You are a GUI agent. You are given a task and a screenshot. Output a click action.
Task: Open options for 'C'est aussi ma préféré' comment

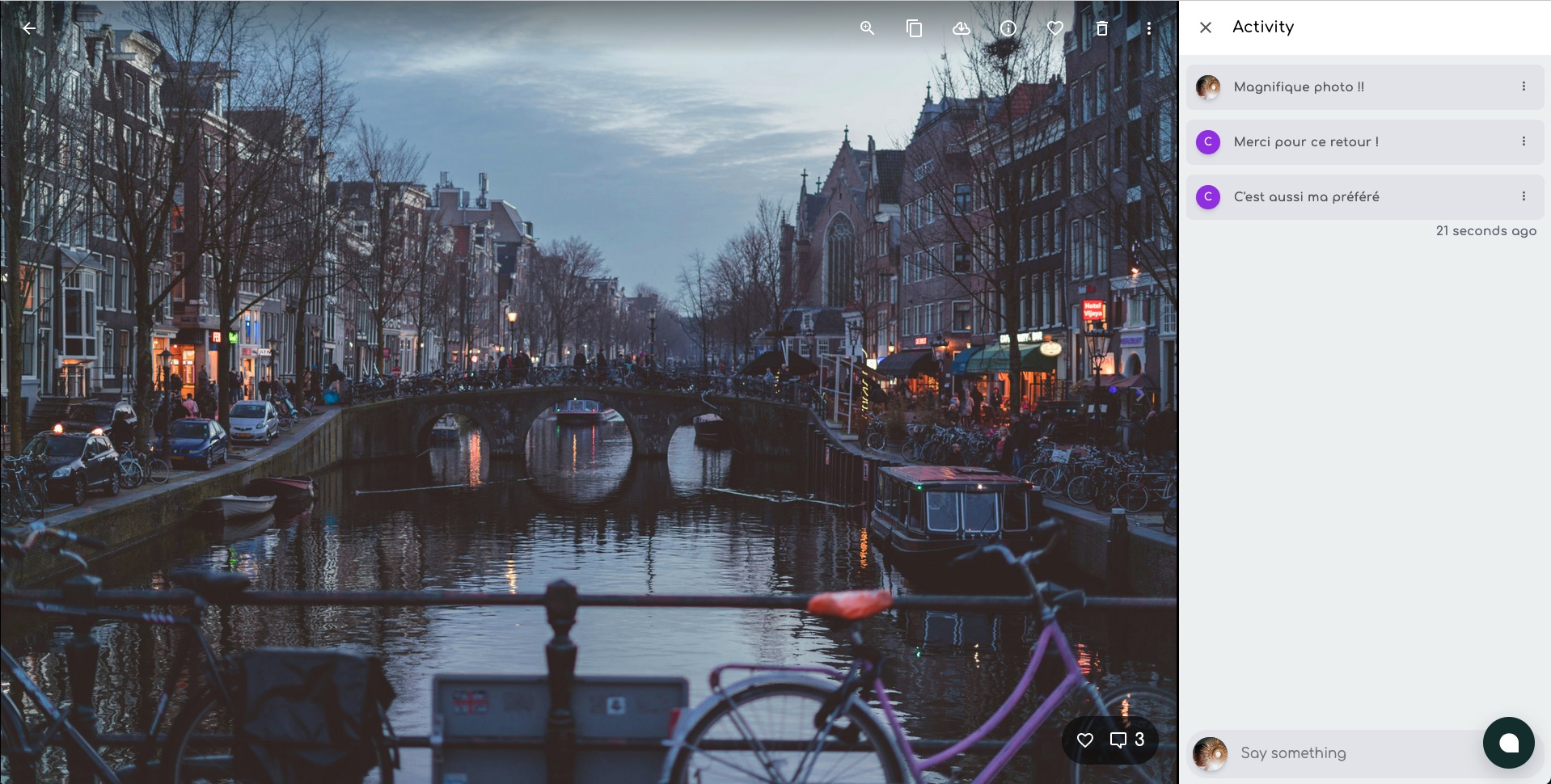pyautogui.click(x=1524, y=196)
